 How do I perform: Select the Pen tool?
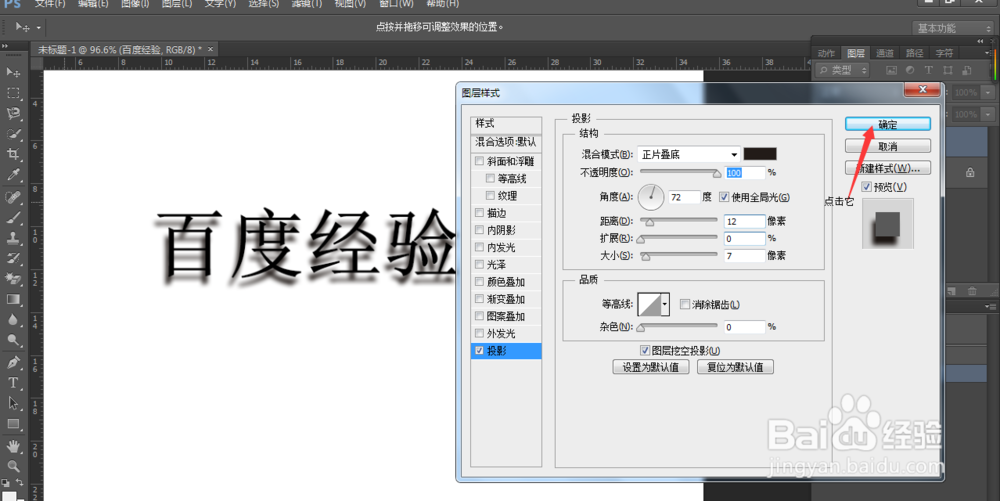point(13,362)
